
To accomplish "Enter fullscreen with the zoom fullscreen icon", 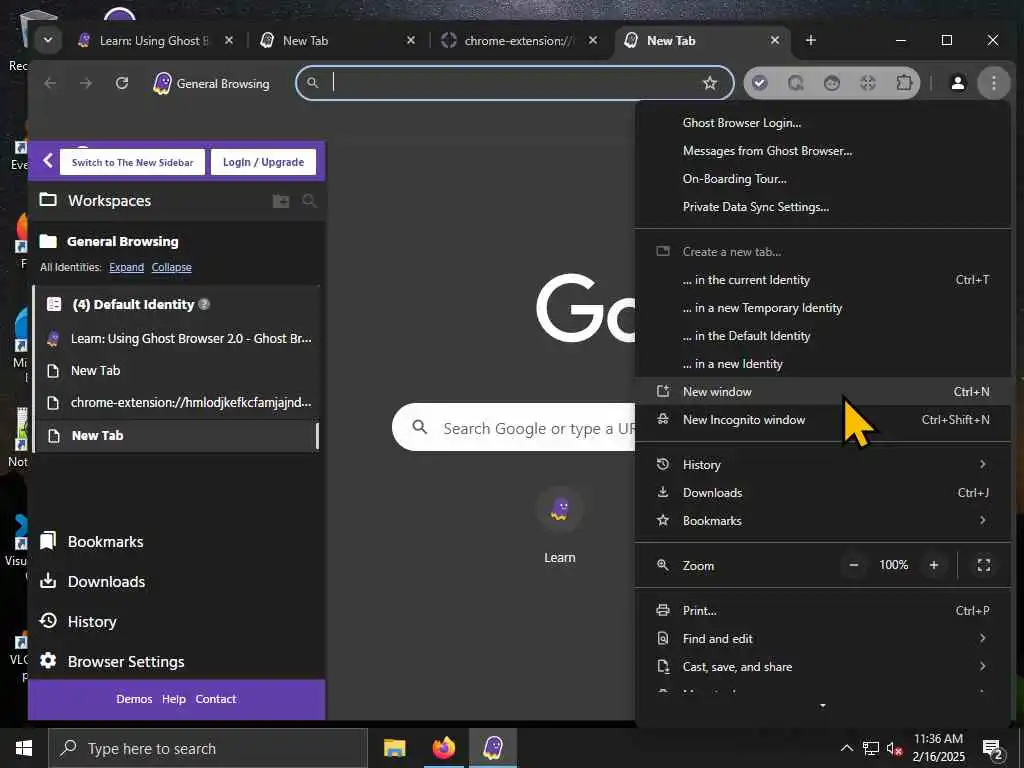I will pyautogui.click(x=984, y=565).
